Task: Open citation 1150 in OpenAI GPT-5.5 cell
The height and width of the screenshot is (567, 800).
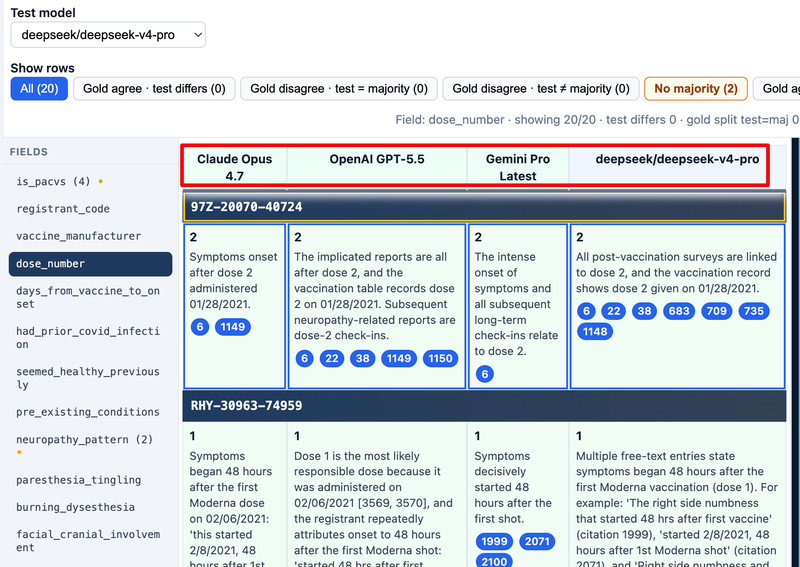Action: (x=440, y=358)
